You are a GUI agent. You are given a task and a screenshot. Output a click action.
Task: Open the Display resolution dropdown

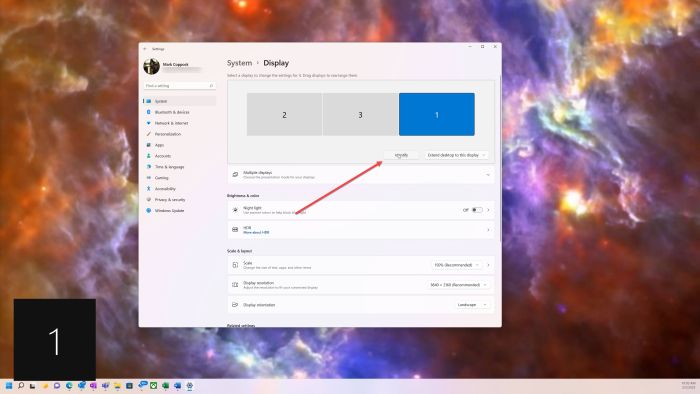point(458,285)
